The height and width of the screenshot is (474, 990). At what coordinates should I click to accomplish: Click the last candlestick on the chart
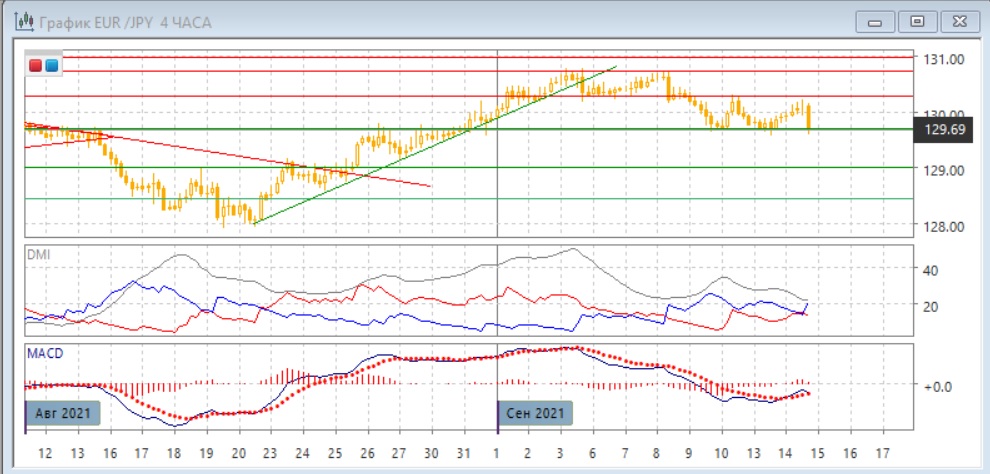pos(809,118)
